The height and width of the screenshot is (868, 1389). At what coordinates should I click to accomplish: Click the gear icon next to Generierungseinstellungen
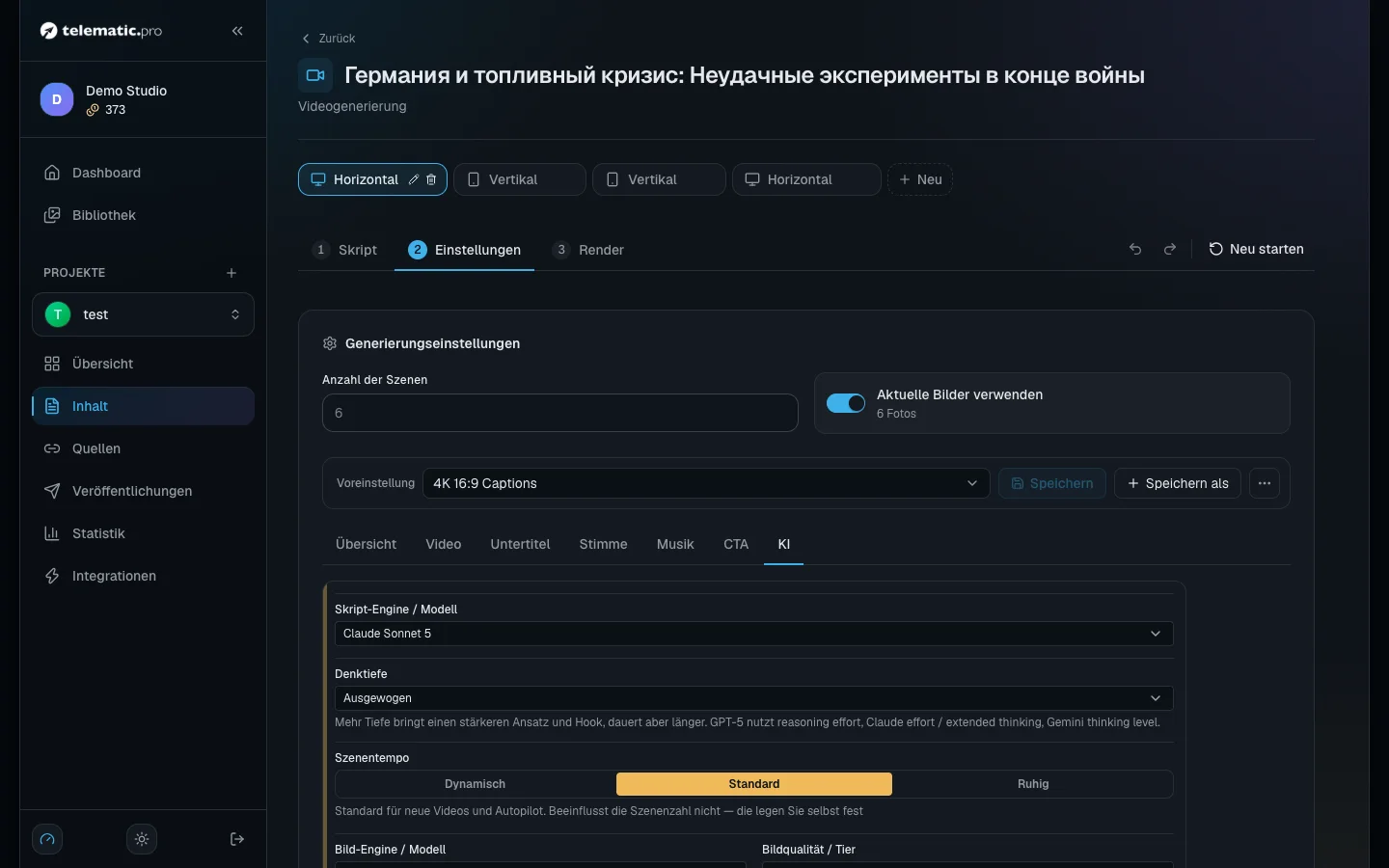click(x=330, y=343)
